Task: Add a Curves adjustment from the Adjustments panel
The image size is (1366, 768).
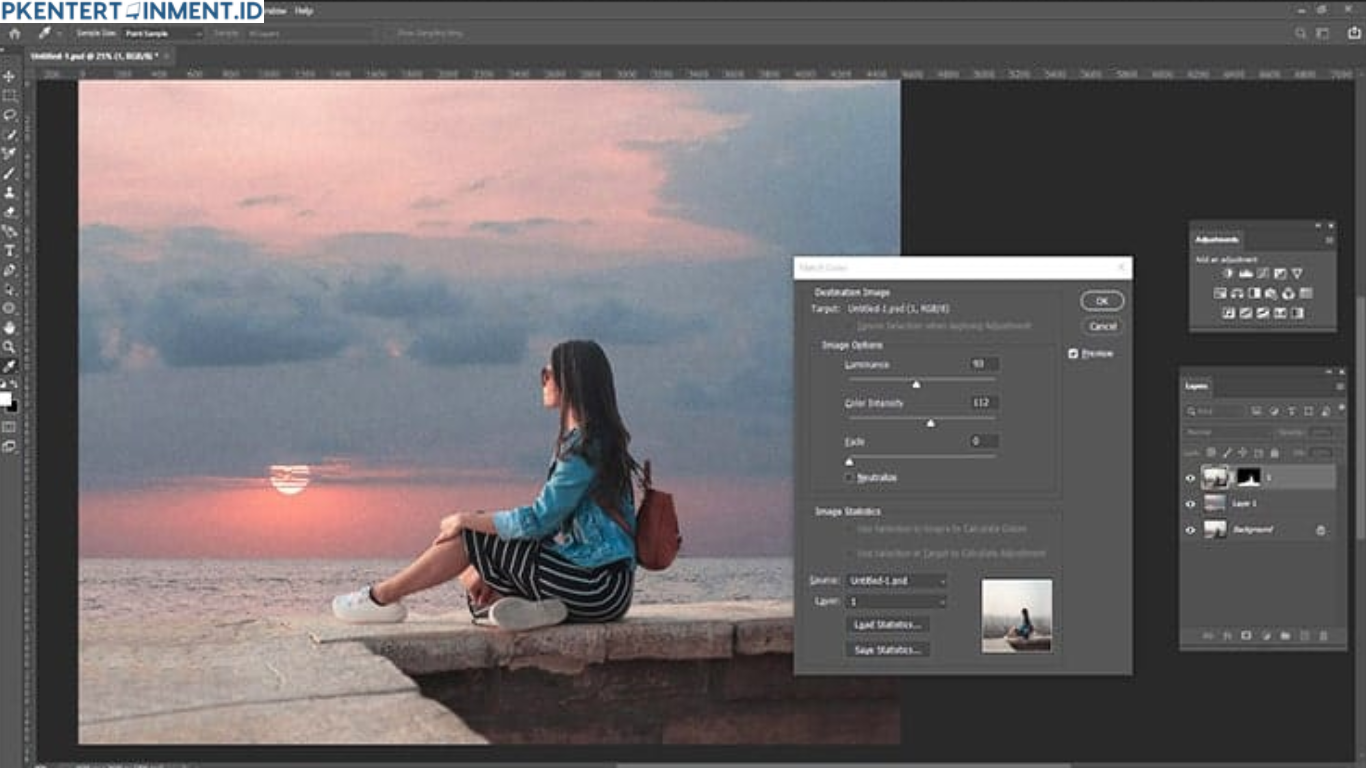Action: 1263,274
